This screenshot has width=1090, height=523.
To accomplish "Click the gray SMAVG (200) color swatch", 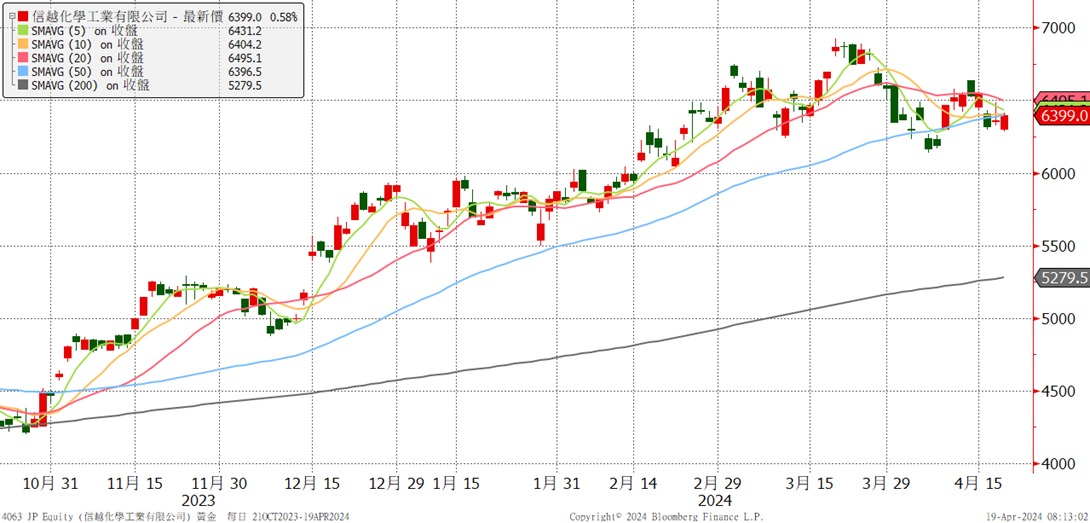I will pyautogui.click(x=24, y=86).
